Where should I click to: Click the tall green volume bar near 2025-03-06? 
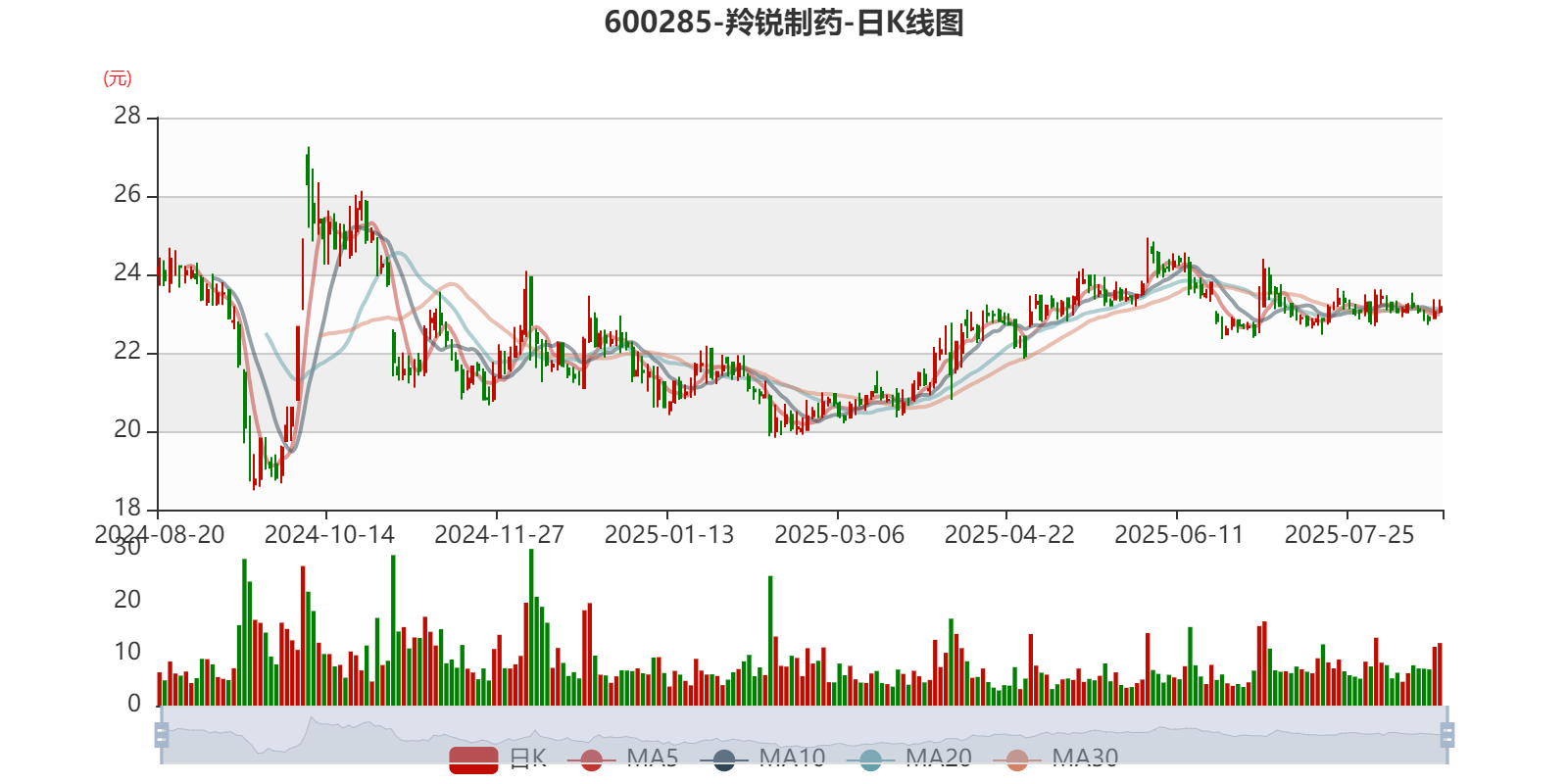click(x=770, y=641)
